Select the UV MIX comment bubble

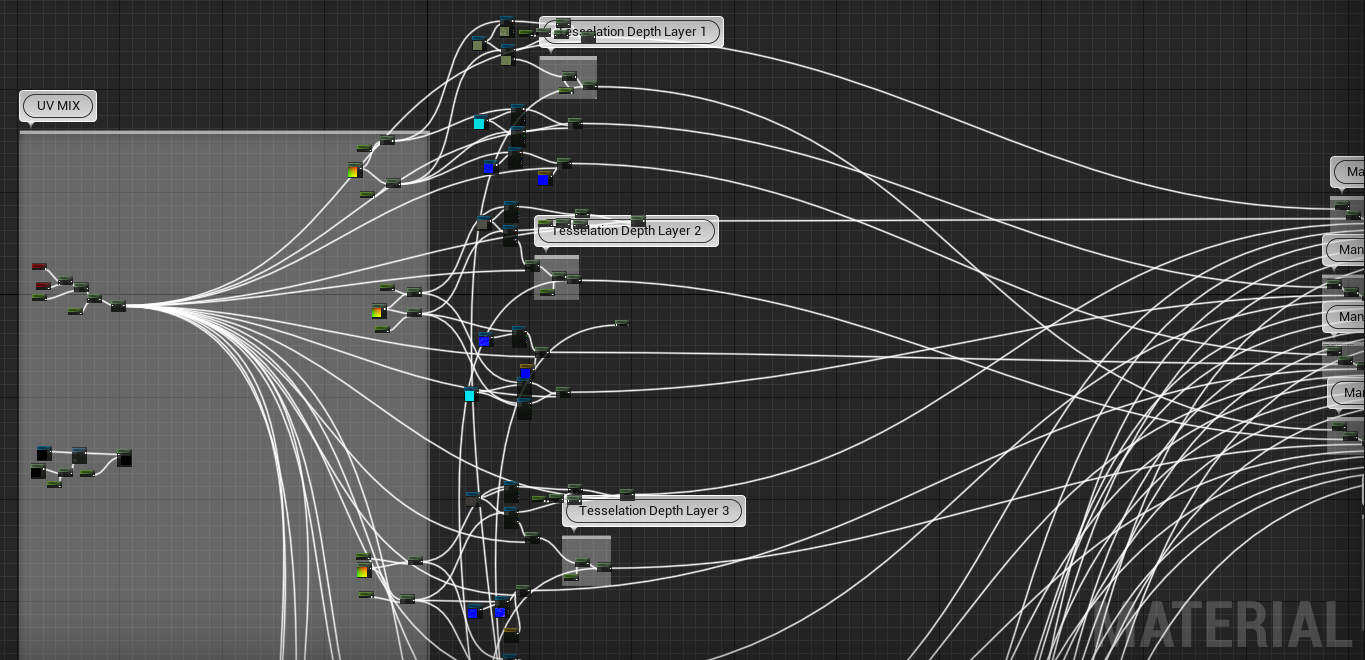[58, 106]
